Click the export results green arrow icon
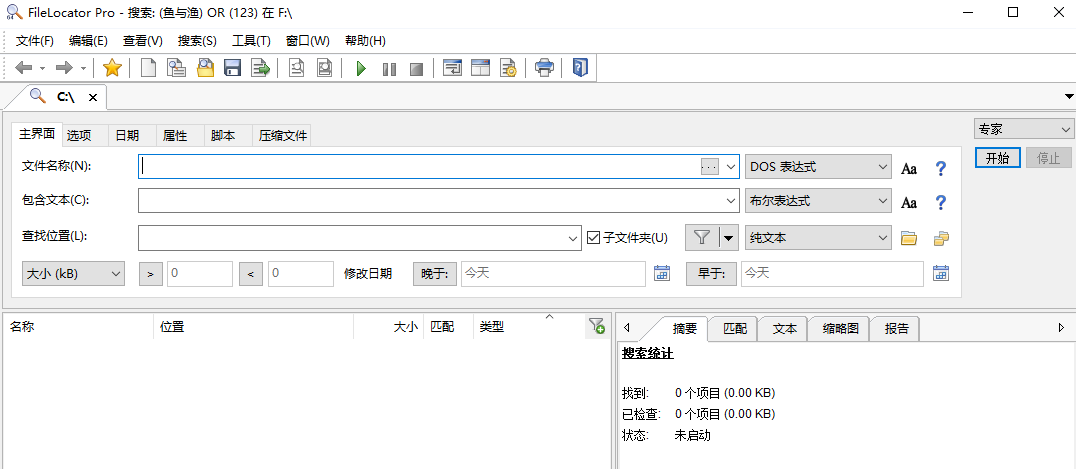 [x=260, y=68]
